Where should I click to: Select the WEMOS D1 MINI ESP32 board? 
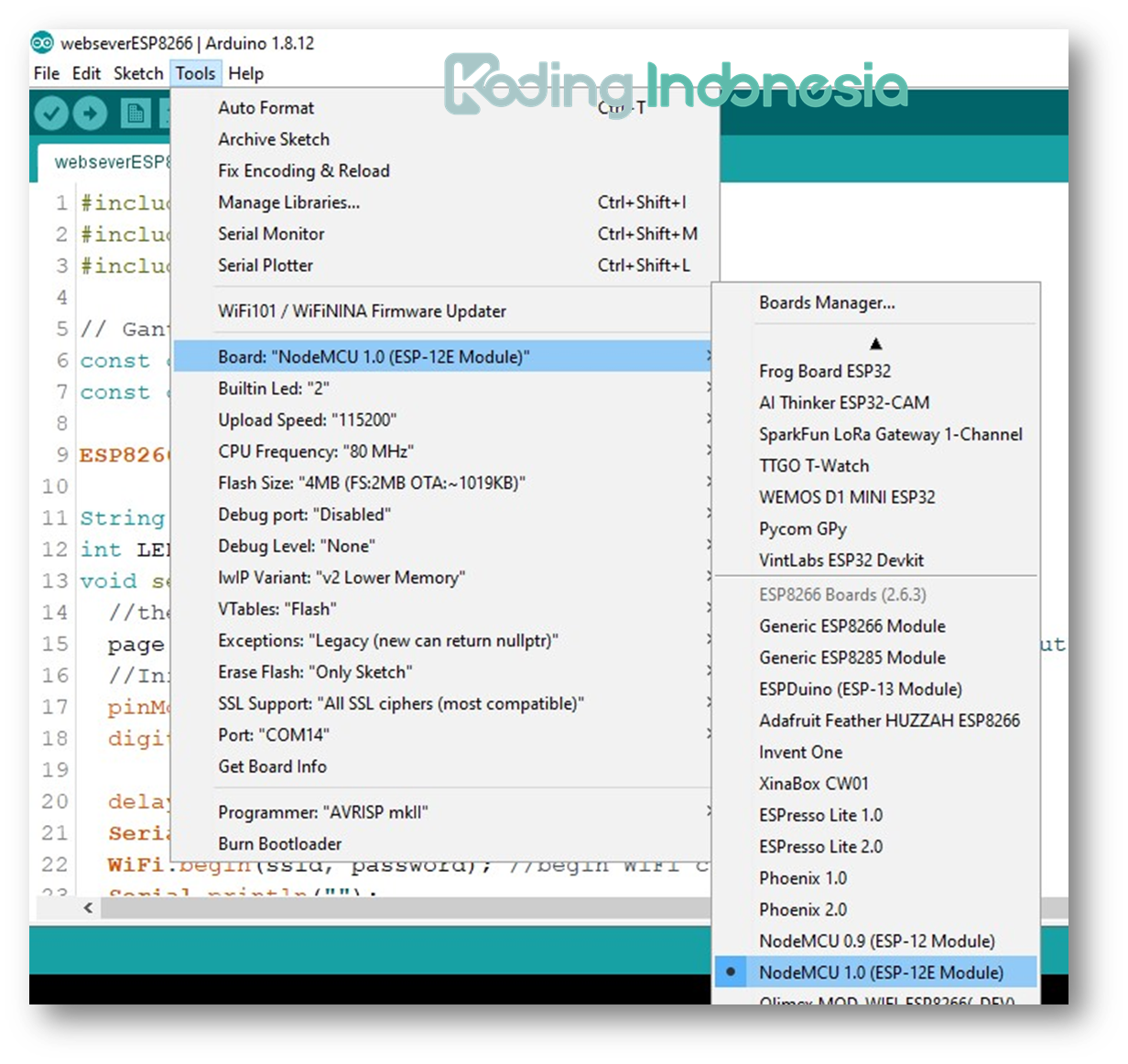point(876,497)
